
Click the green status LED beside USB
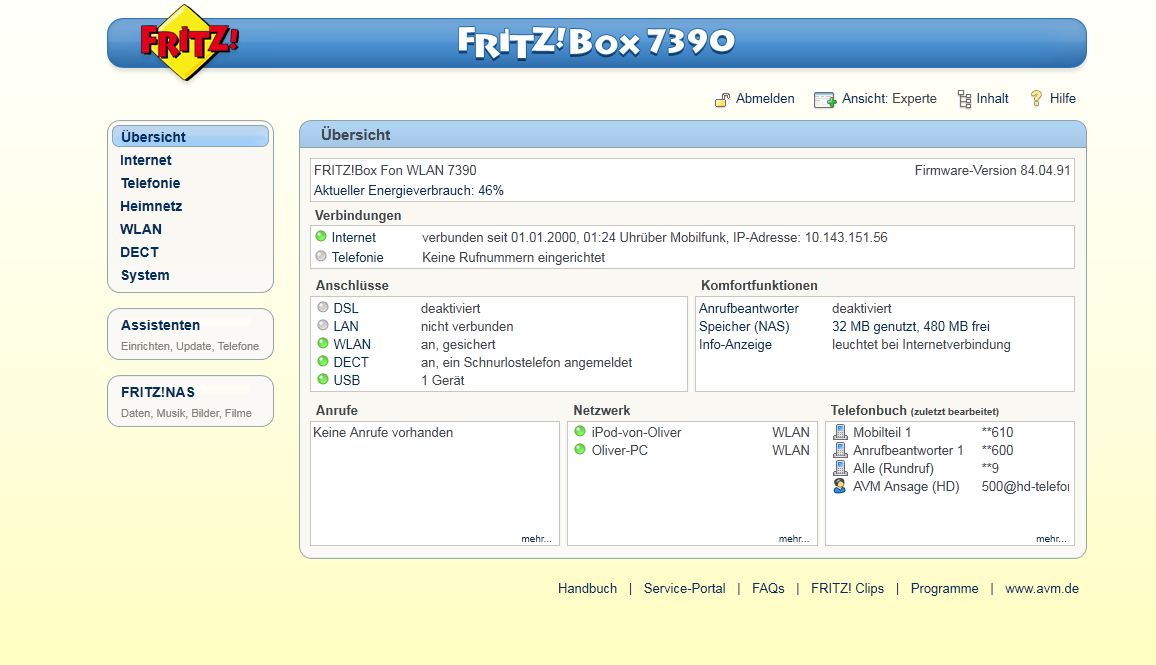(323, 380)
